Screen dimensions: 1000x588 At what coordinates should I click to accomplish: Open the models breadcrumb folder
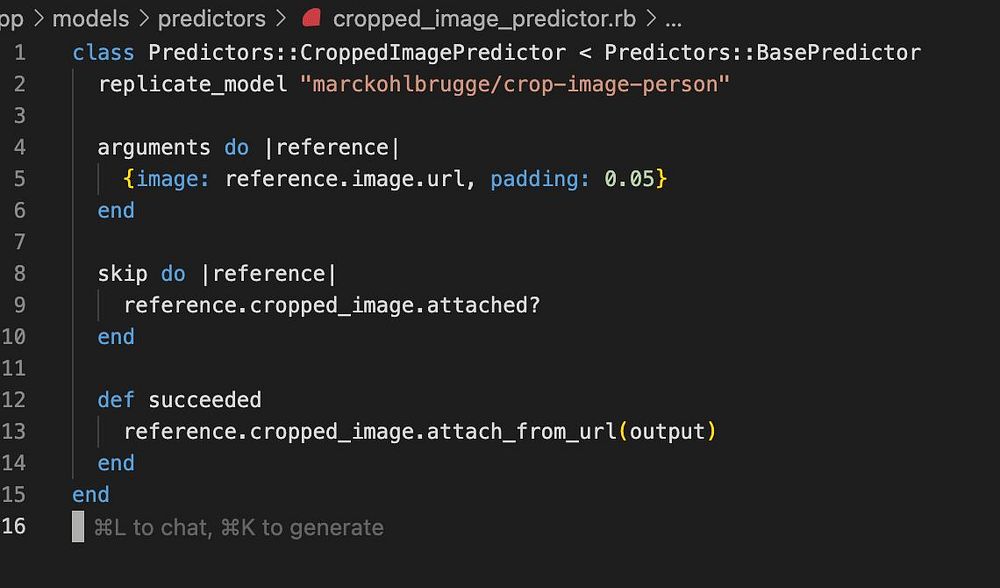(90, 18)
